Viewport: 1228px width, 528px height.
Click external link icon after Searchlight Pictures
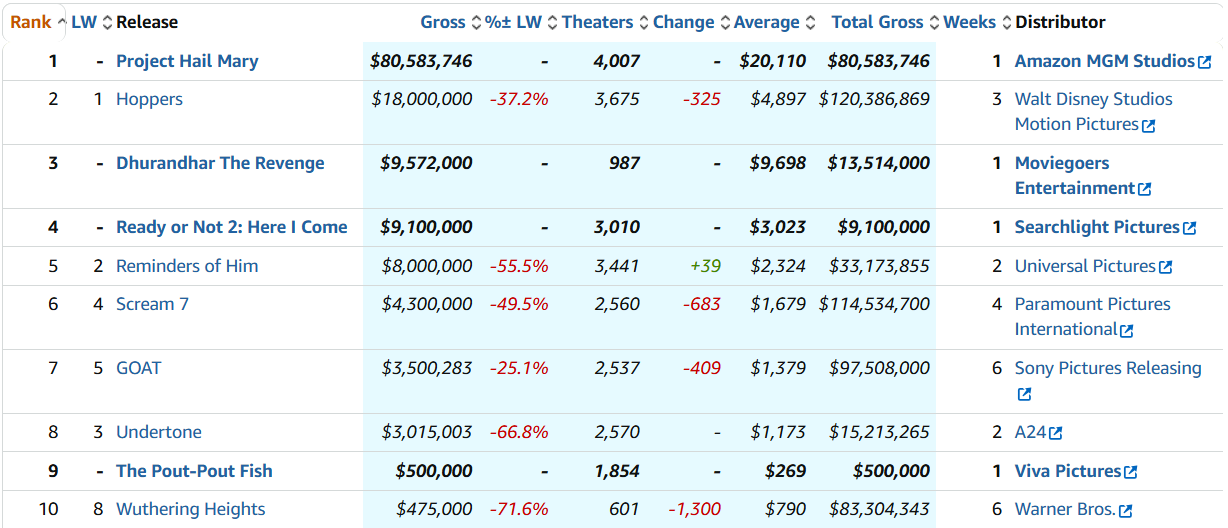1189,228
